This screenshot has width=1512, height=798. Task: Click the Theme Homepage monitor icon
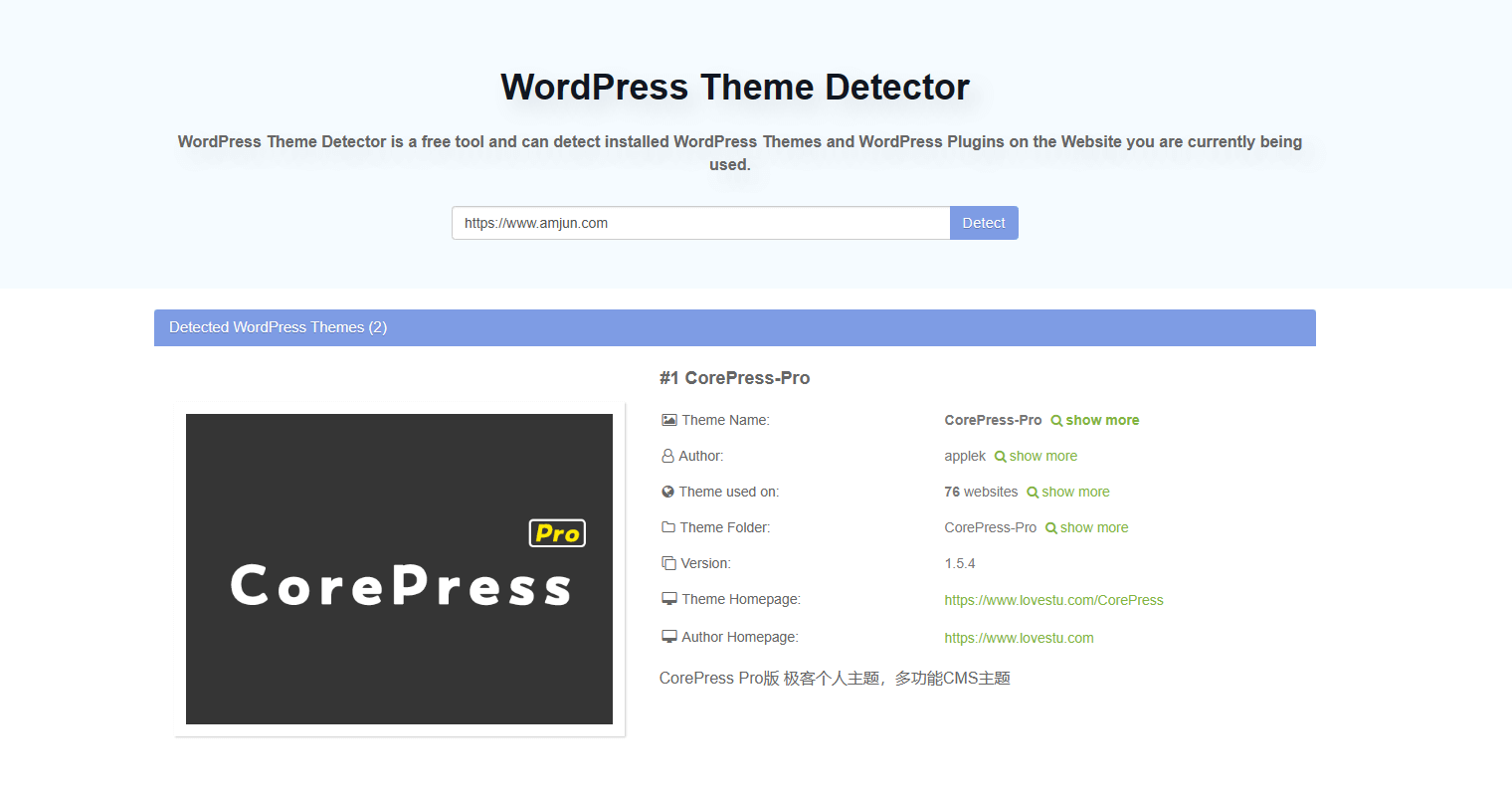point(669,599)
